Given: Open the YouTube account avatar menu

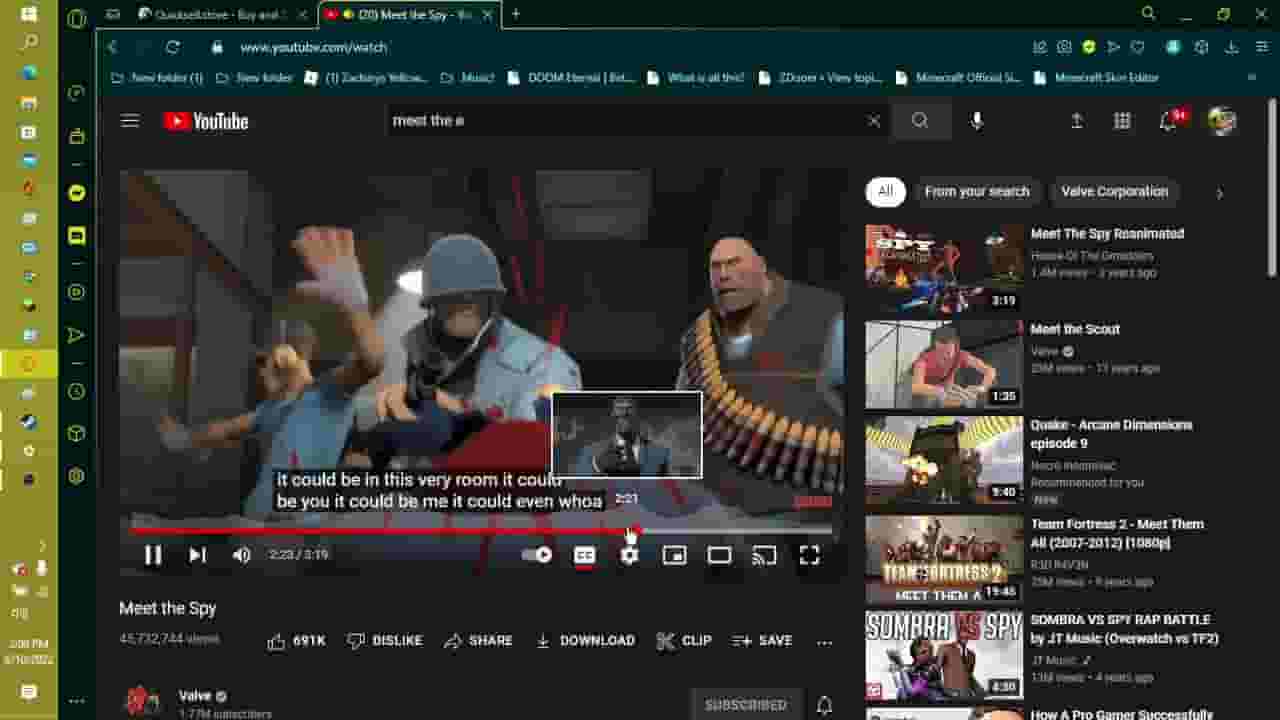Looking at the screenshot, I should tap(1222, 121).
